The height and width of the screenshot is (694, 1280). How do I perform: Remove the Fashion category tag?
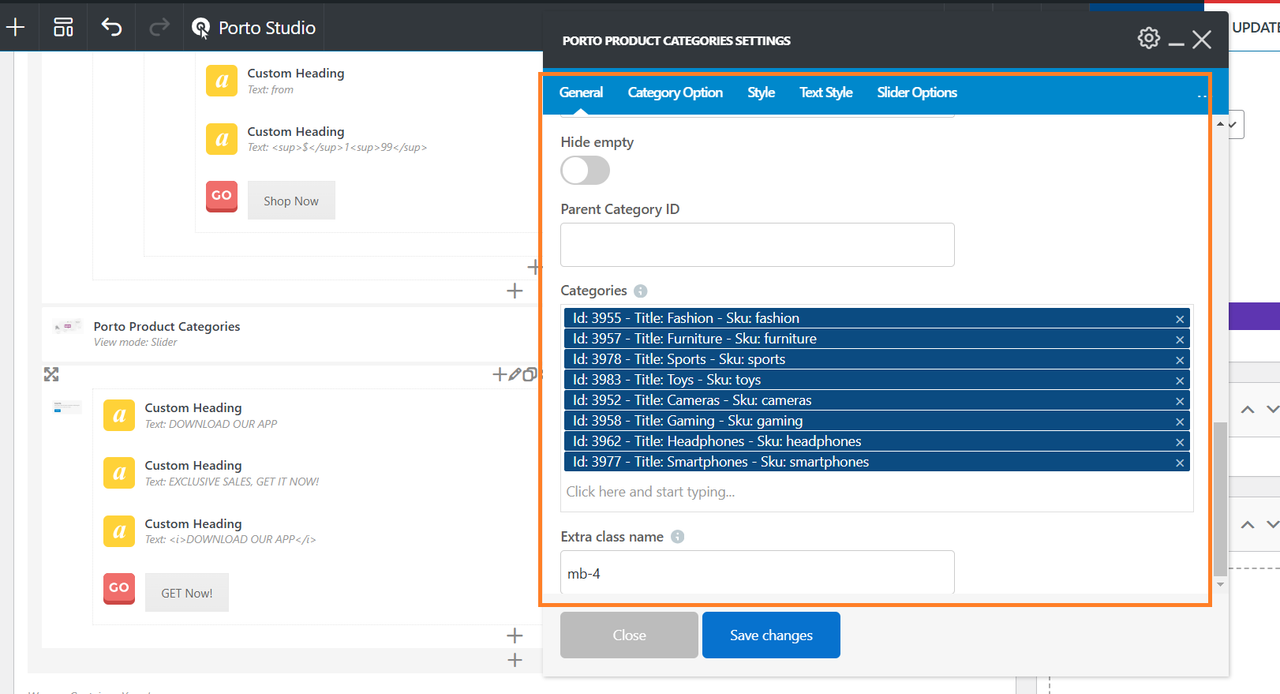(x=1180, y=319)
